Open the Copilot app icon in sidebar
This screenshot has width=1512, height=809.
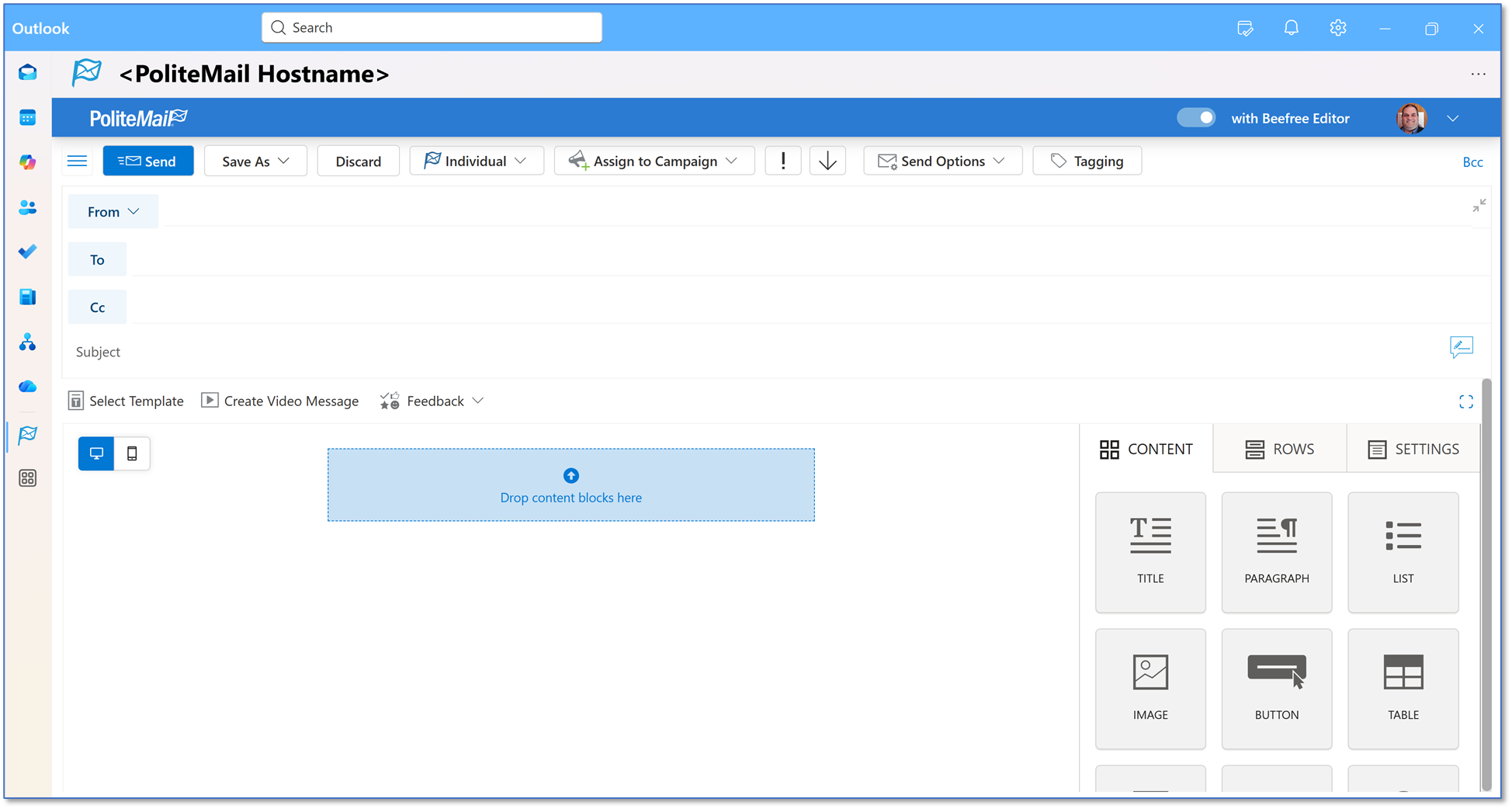(x=28, y=162)
